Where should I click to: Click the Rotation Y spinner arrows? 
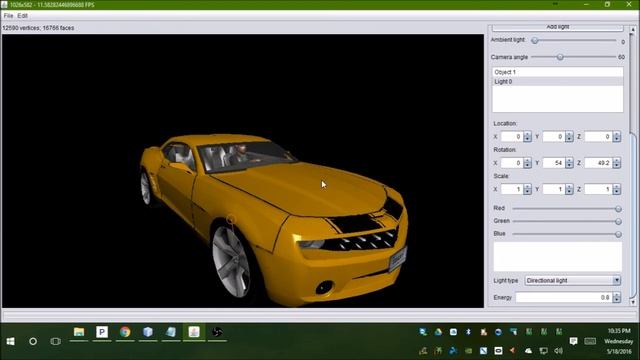tap(569, 163)
